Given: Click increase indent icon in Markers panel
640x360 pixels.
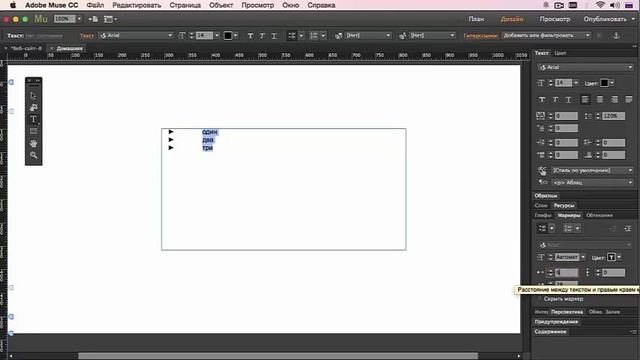Looking at the screenshot, I should tap(627, 229).
